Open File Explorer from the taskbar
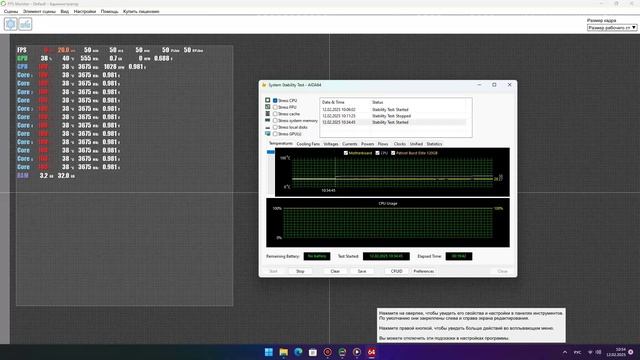 pos(283,352)
